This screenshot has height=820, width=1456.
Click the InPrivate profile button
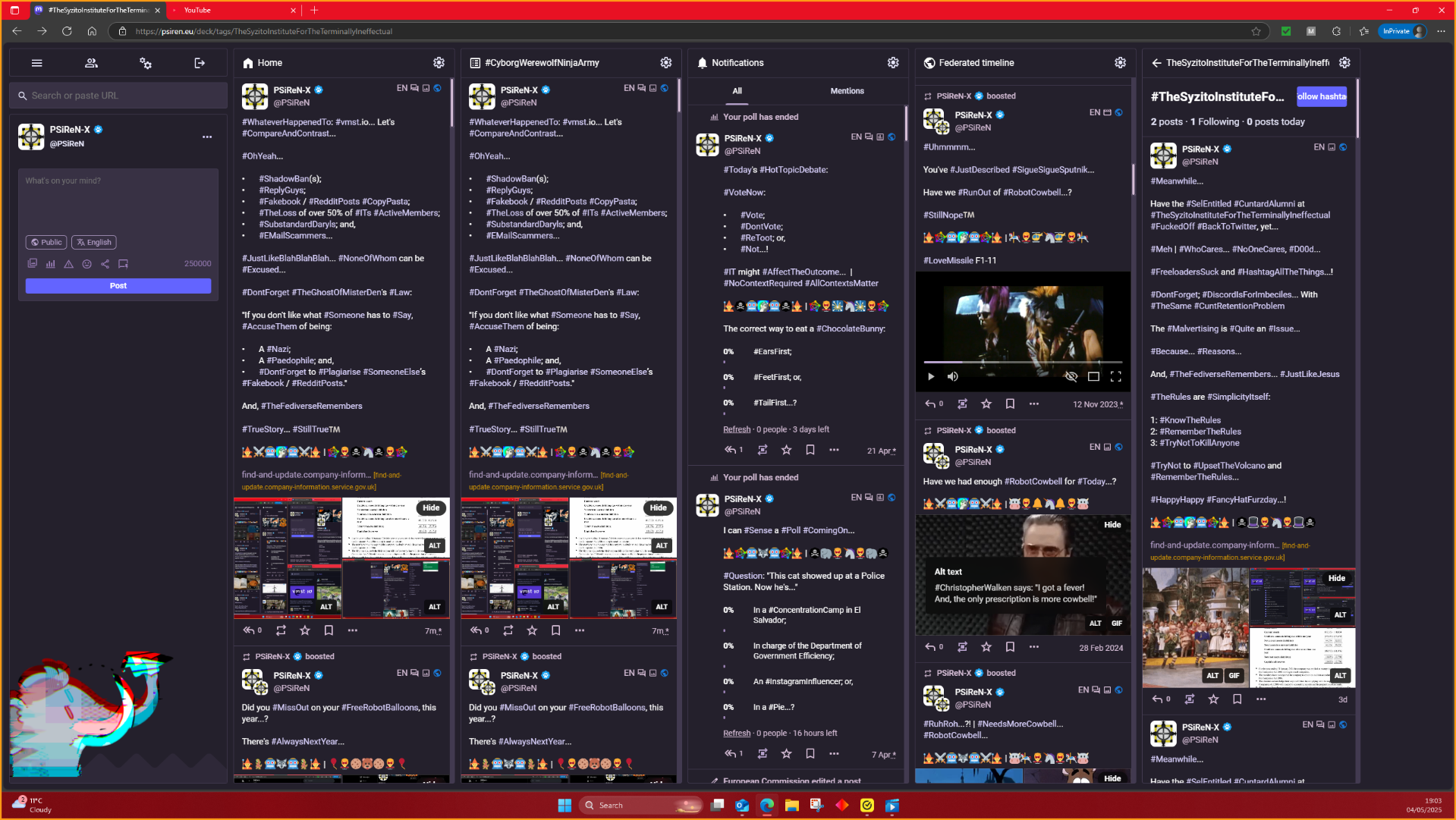pyautogui.click(x=1403, y=31)
